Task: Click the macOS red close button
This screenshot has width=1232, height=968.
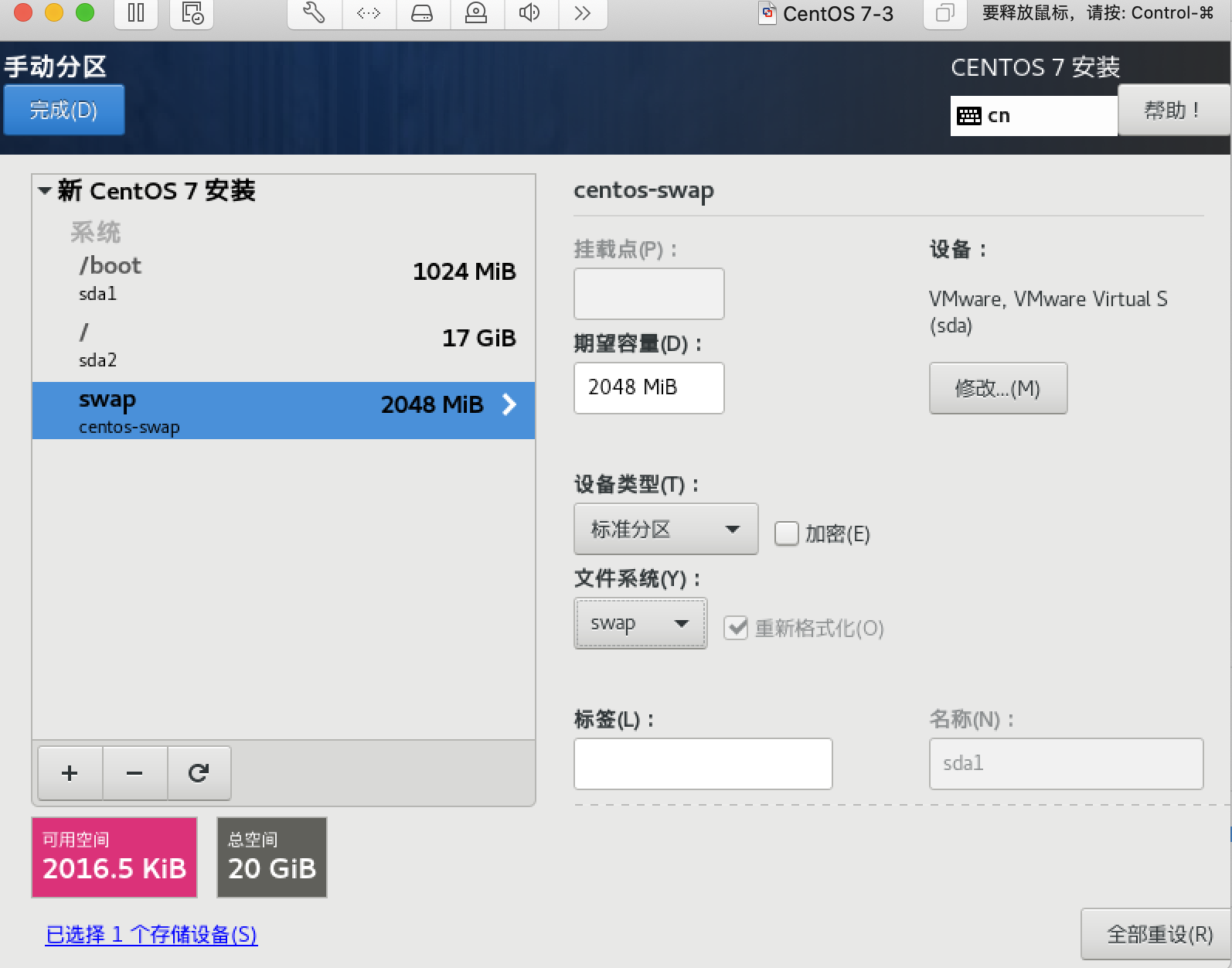Action: (23, 12)
